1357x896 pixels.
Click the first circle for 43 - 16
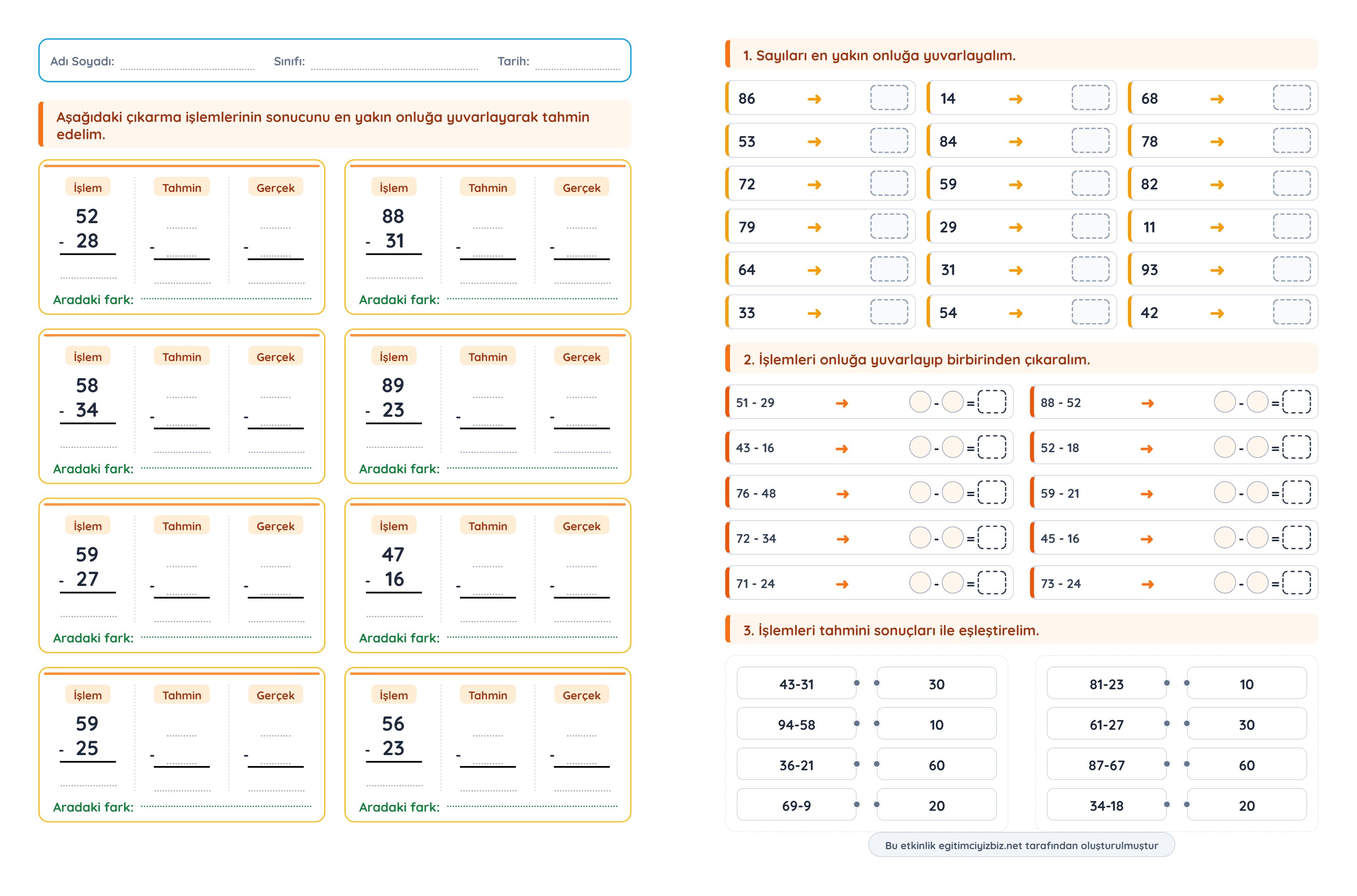pyautogui.click(x=920, y=447)
